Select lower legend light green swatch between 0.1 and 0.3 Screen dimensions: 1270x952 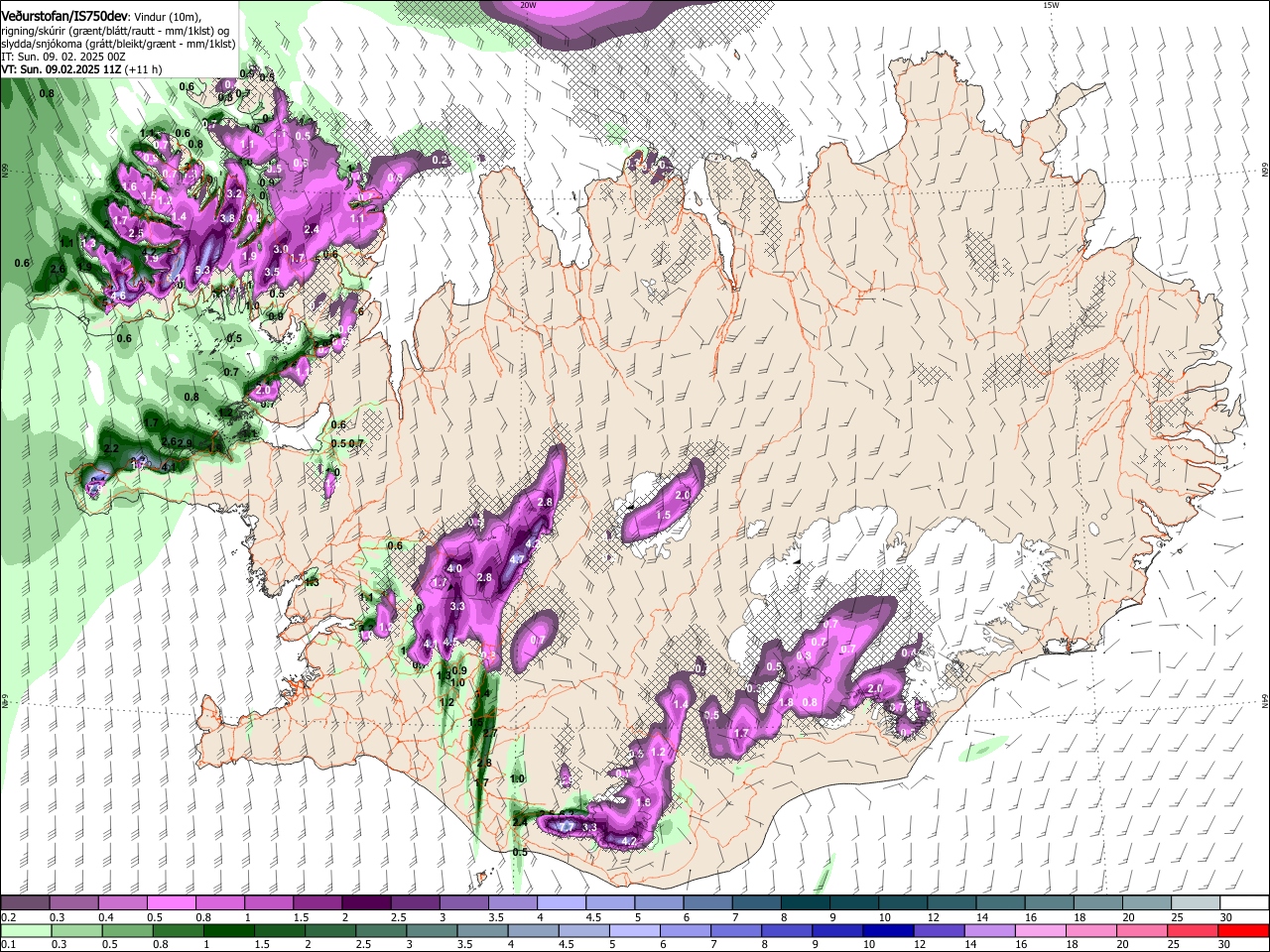coord(26,930)
